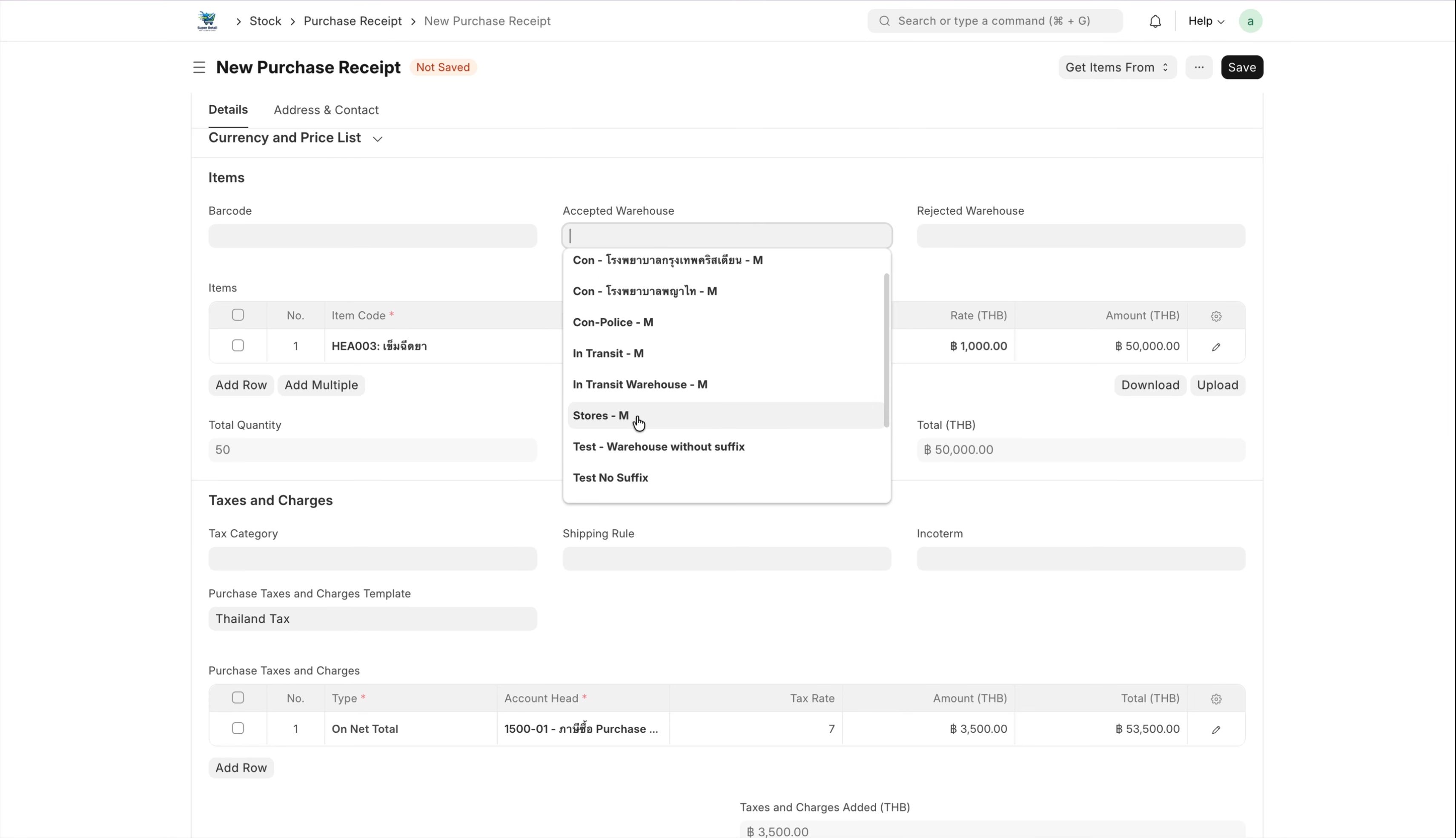Click the ฿ 53,500.00 total cell
Screen dimensions: 1456x838
1101,729
